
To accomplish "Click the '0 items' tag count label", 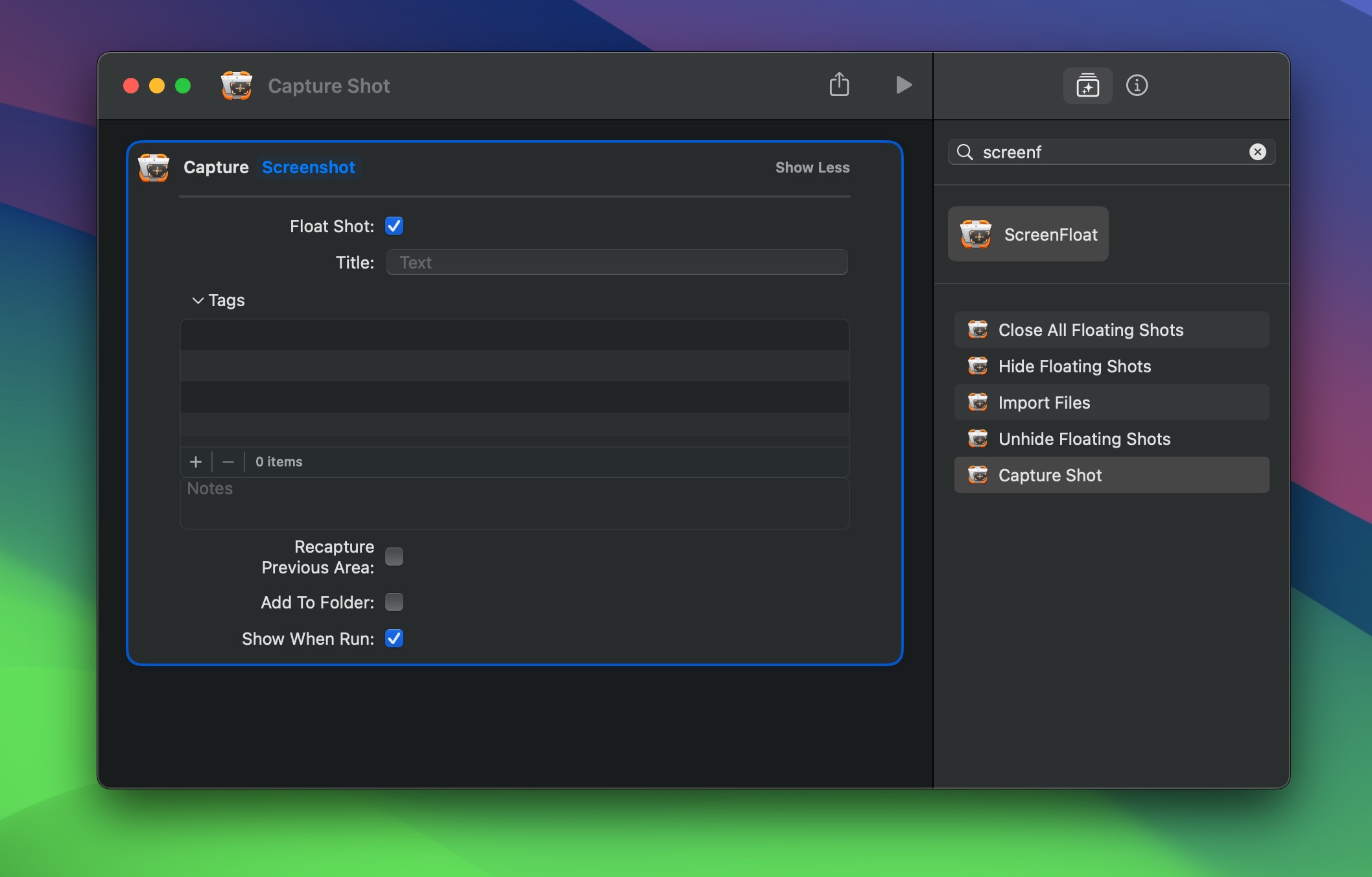I will tap(279, 461).
